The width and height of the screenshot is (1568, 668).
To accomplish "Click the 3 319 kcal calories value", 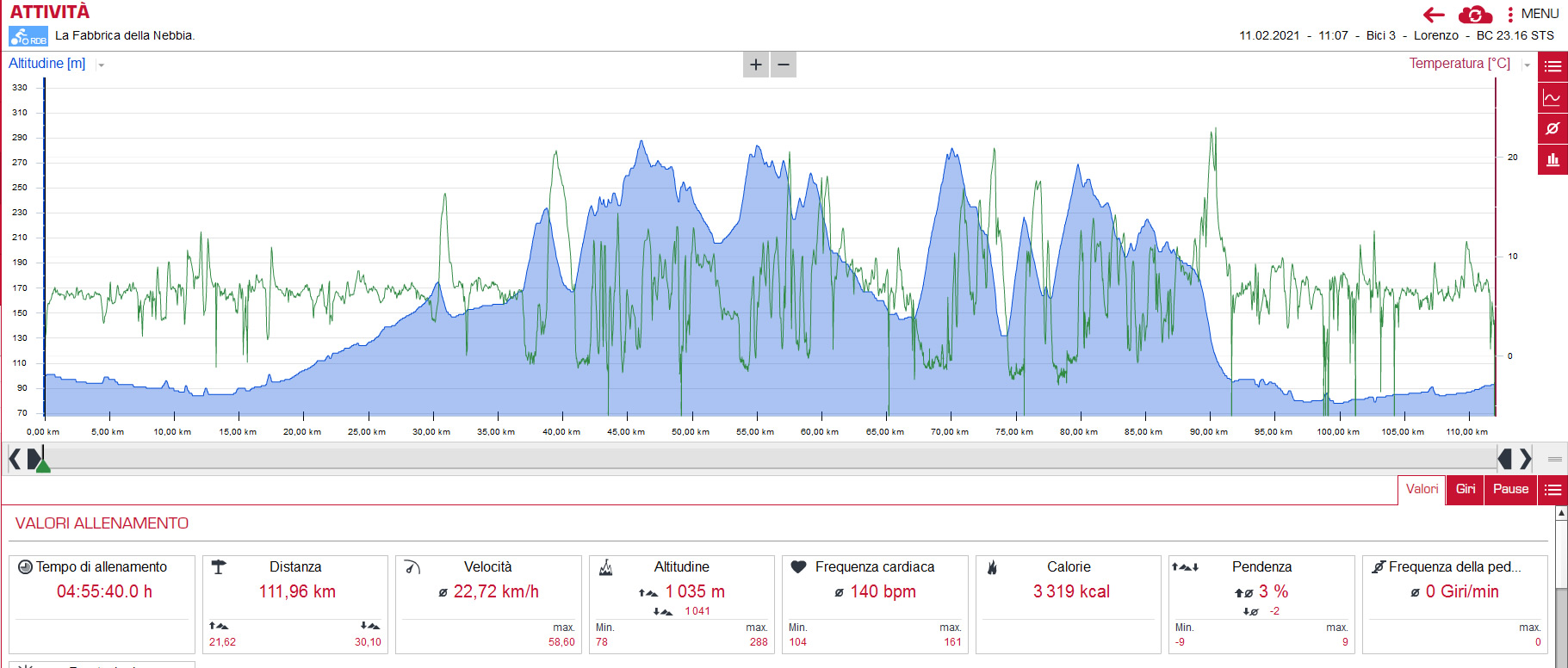I will point(1071,591).
